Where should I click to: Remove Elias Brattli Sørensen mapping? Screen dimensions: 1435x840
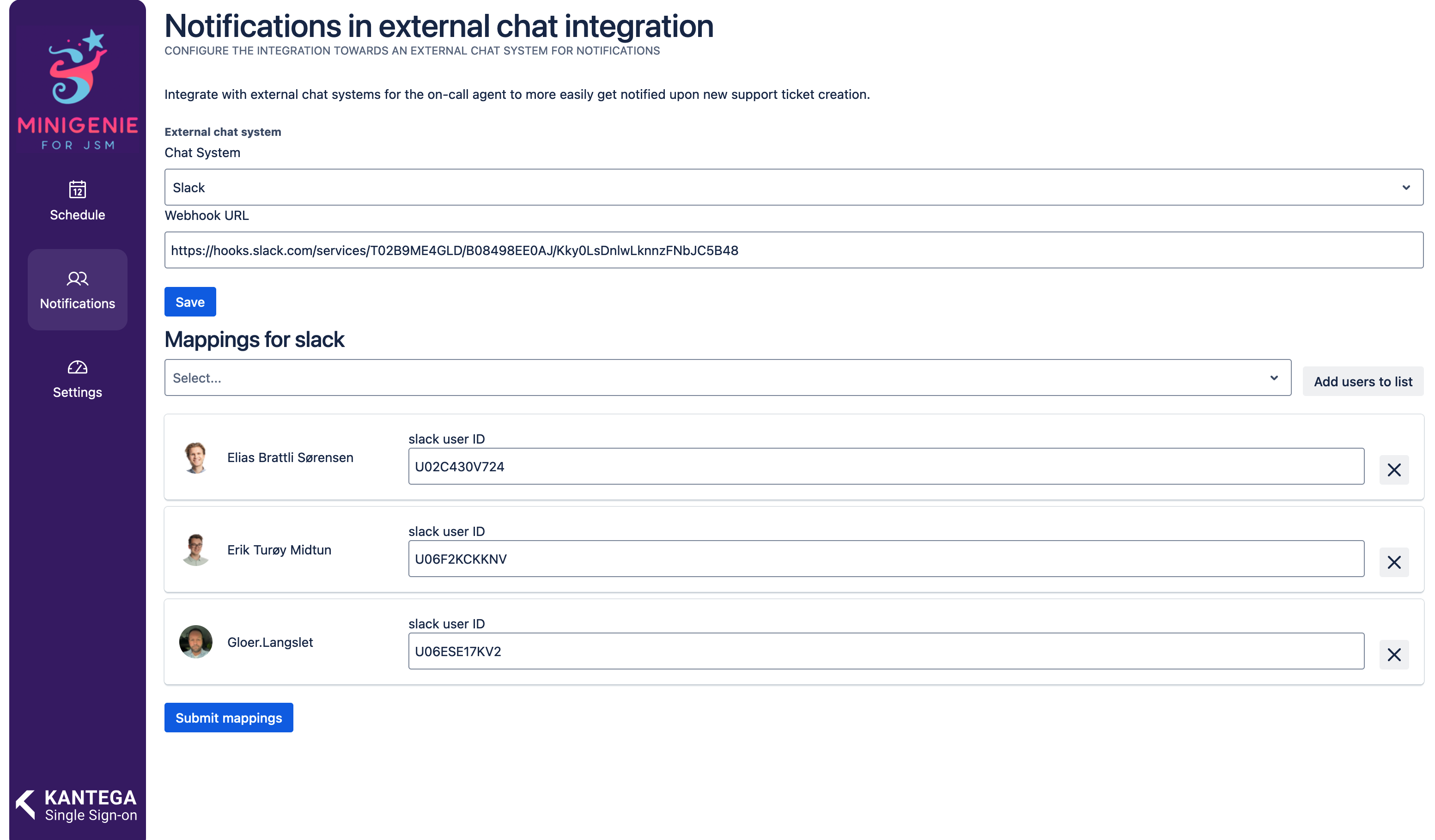pos(1393,470)
